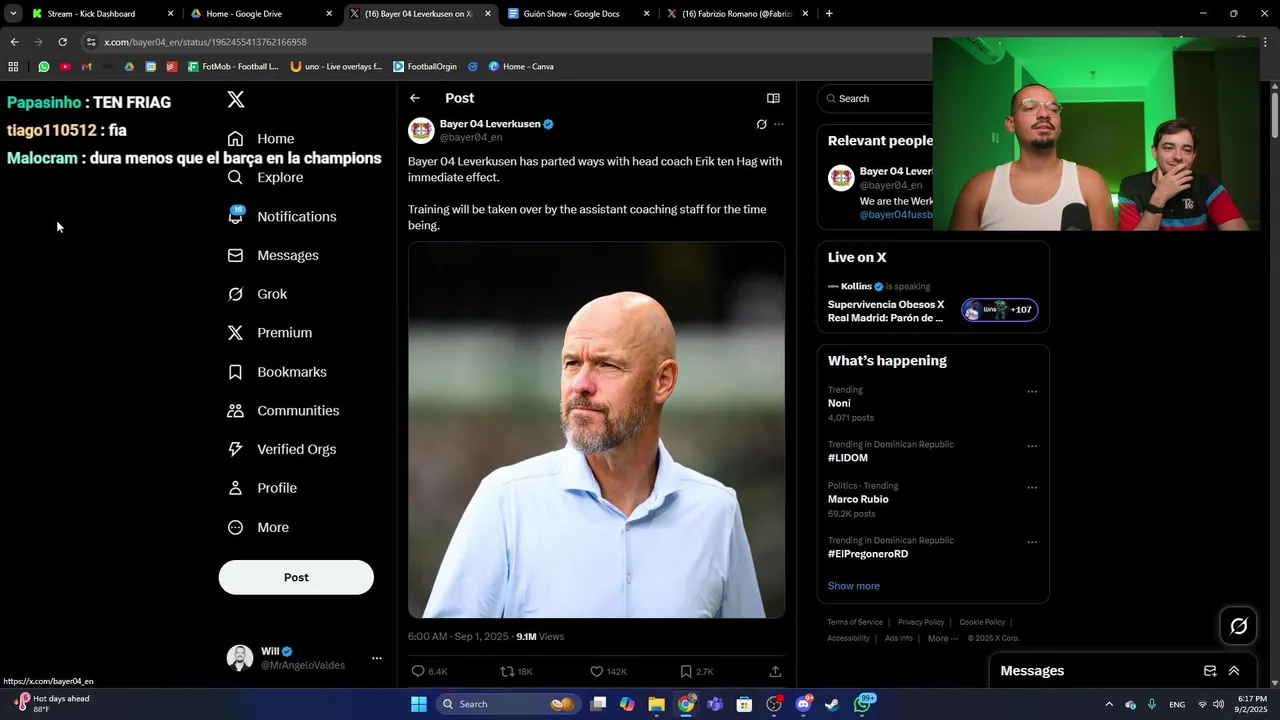
Task: Open Home - Canva bookmark
Action: click(521, 67)
